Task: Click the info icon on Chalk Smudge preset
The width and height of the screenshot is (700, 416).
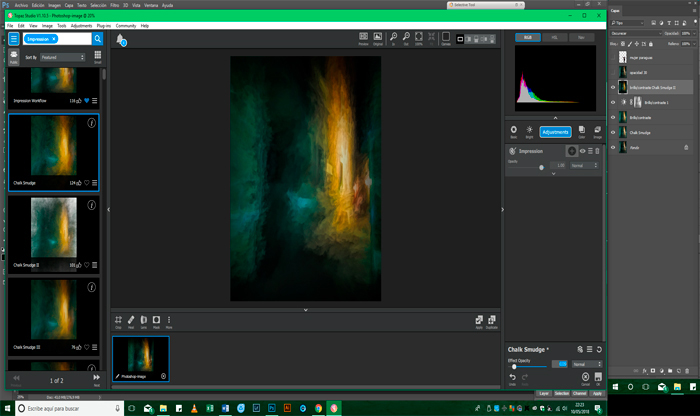Action: (x=92, y=124)
